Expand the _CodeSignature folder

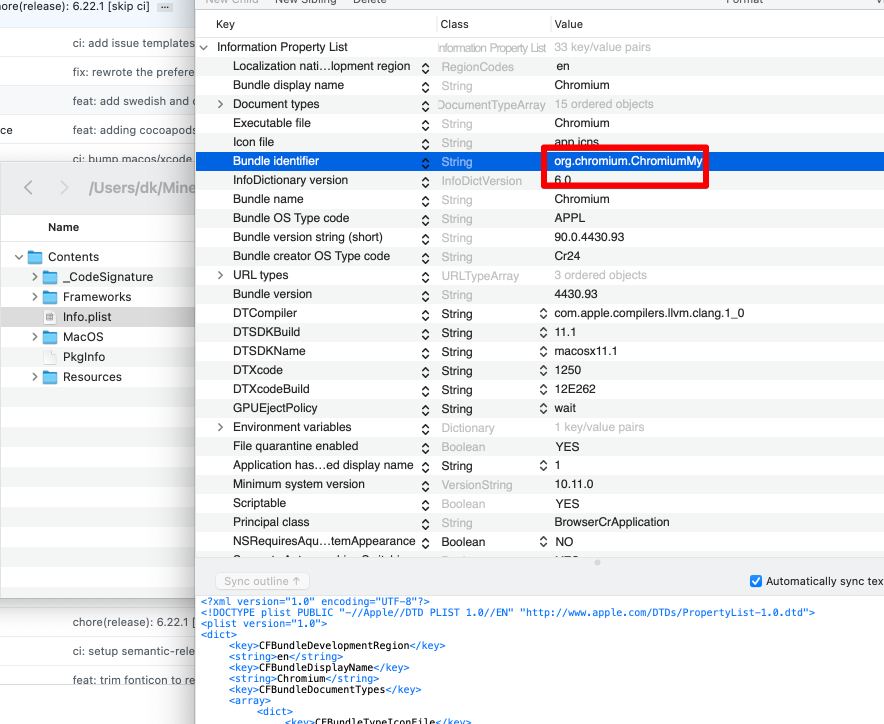(x=34, y=277)
